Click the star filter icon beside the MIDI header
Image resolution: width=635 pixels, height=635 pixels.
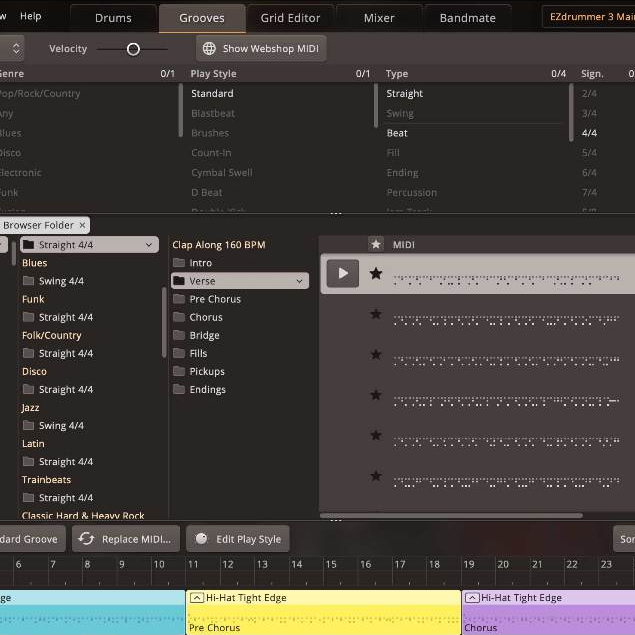[x=376, y=244]
